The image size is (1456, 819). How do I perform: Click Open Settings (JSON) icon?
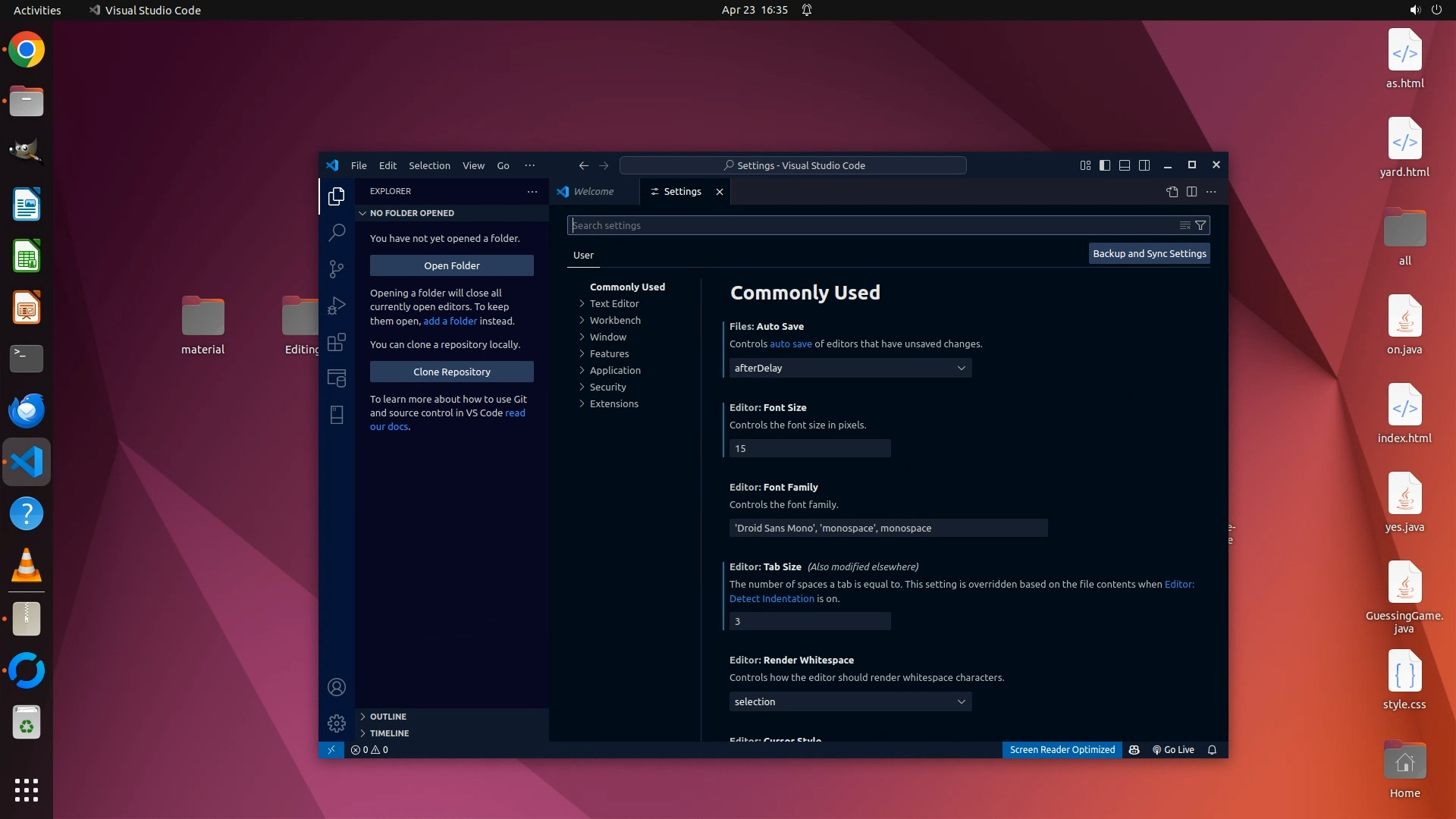(1172, 192)
